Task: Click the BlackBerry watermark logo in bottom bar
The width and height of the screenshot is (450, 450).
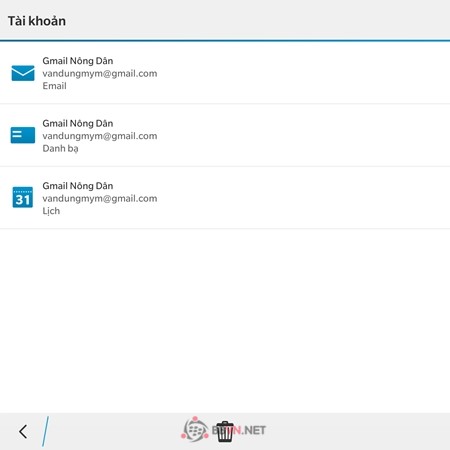Action: pos(195,429)
